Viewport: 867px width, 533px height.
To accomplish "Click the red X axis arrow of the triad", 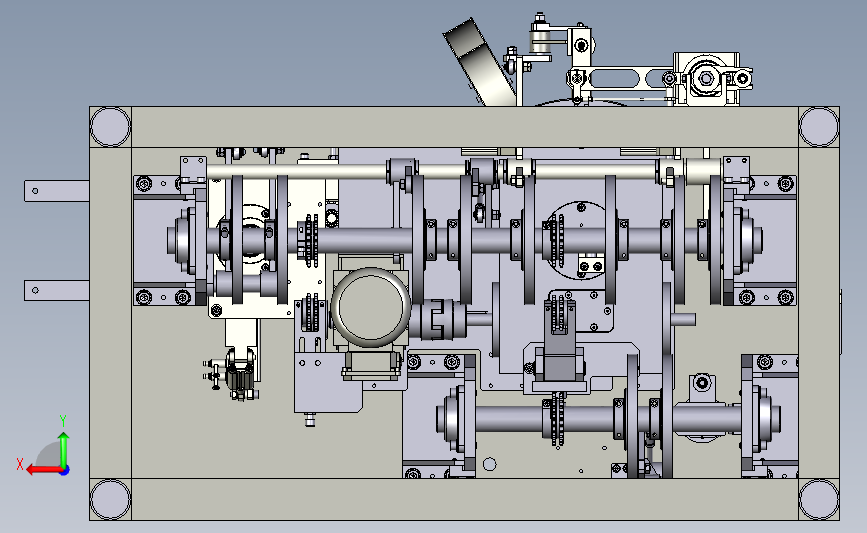I will pyautogui.click(x=43, y=470).
